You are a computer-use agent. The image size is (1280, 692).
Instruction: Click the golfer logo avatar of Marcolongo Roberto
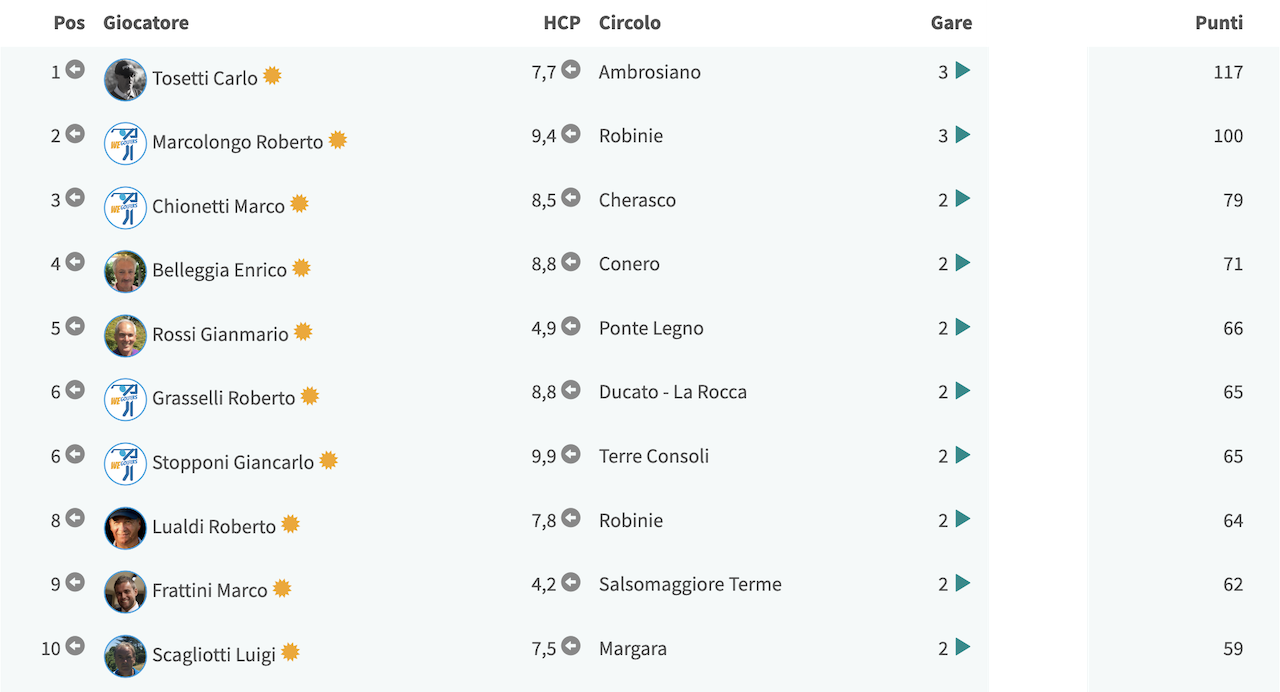coord(125,144)
